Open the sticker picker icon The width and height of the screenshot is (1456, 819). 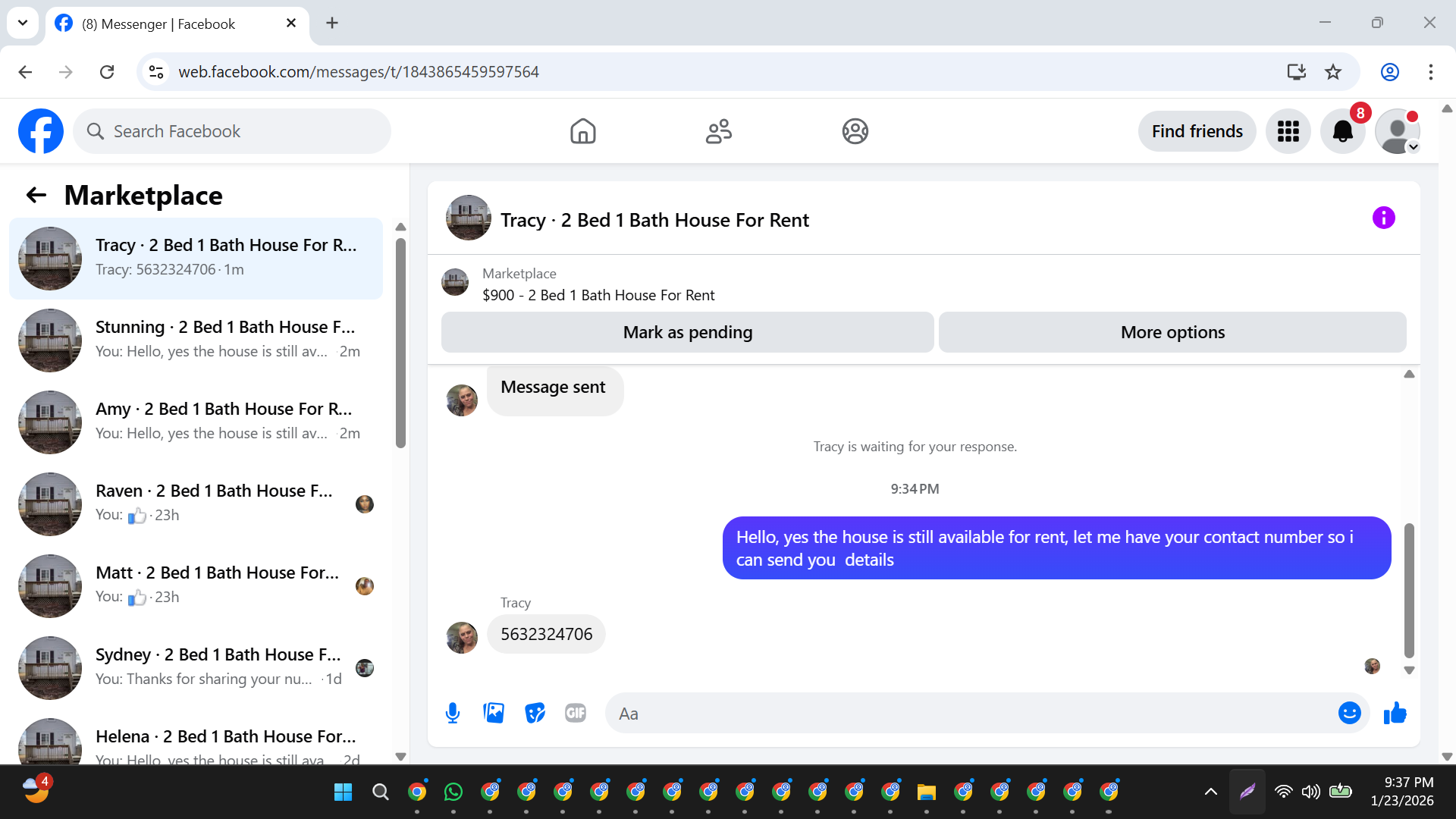click(x=535, y=713)
